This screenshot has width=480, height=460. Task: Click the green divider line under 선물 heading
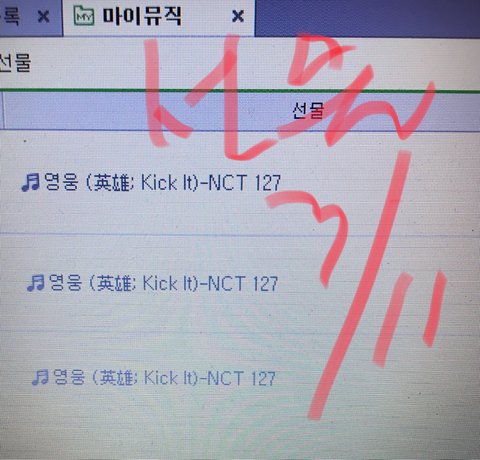pos(240,91)
